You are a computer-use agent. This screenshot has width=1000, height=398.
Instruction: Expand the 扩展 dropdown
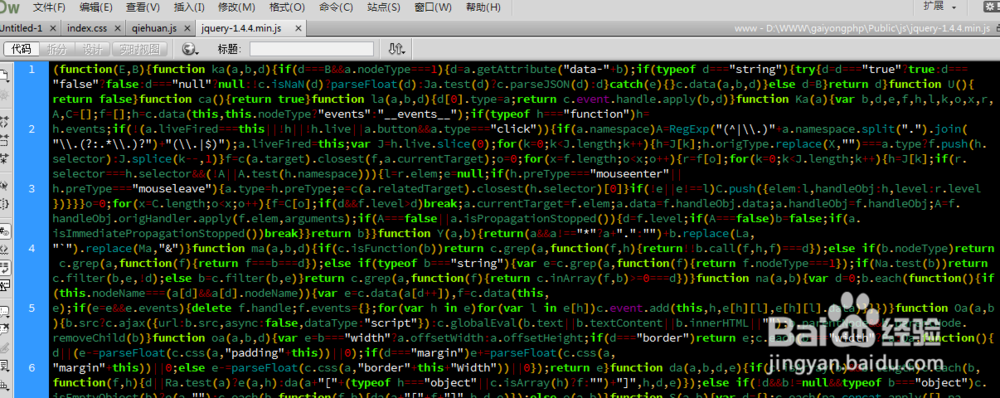tap(941, 7)
